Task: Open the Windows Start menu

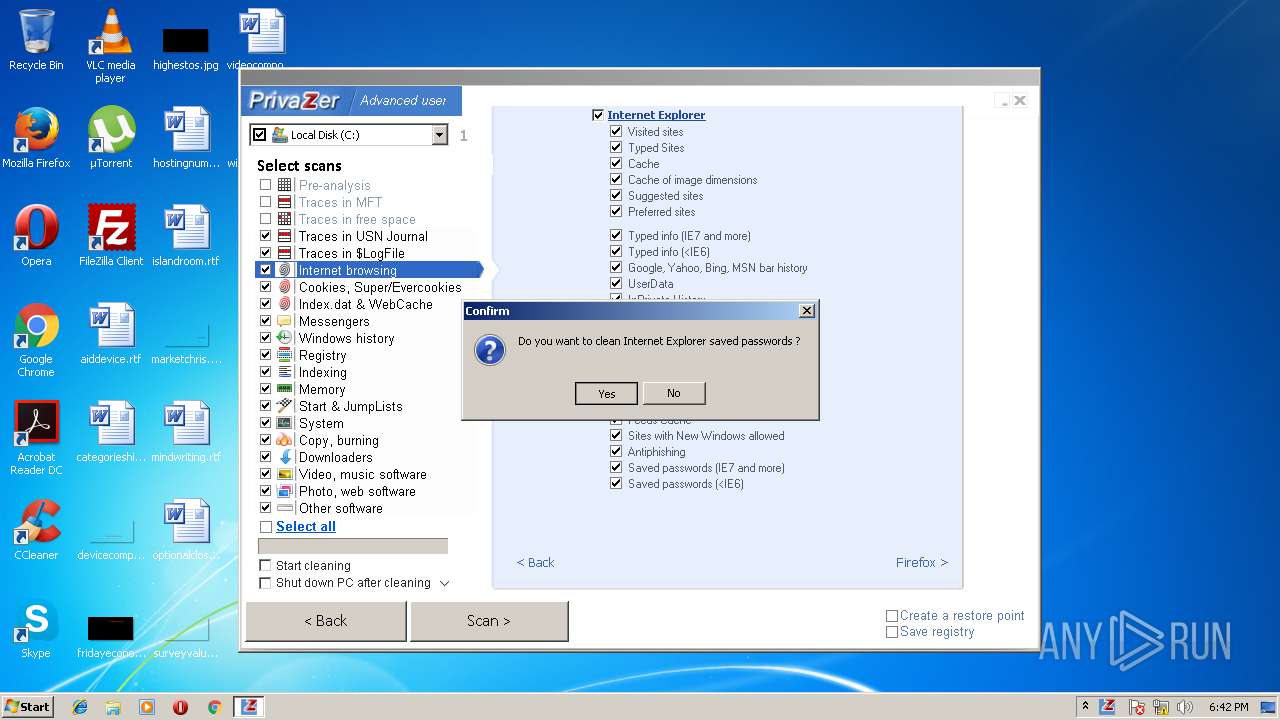Action: [x=28, y=707]
